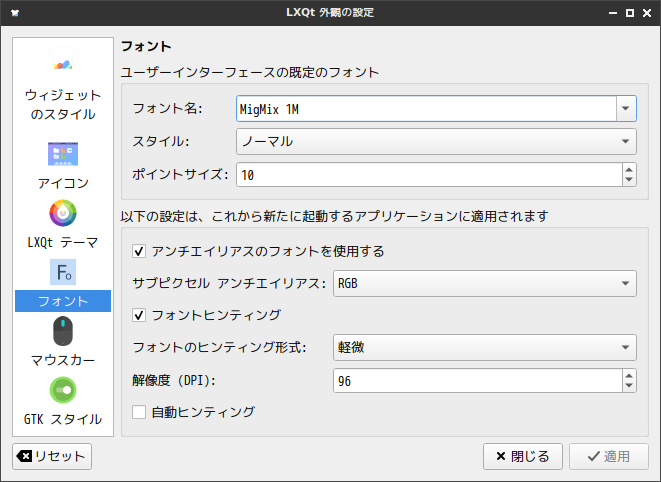
Task: Open the LXQt Theme color wheel icon
Action: point(62,213)
